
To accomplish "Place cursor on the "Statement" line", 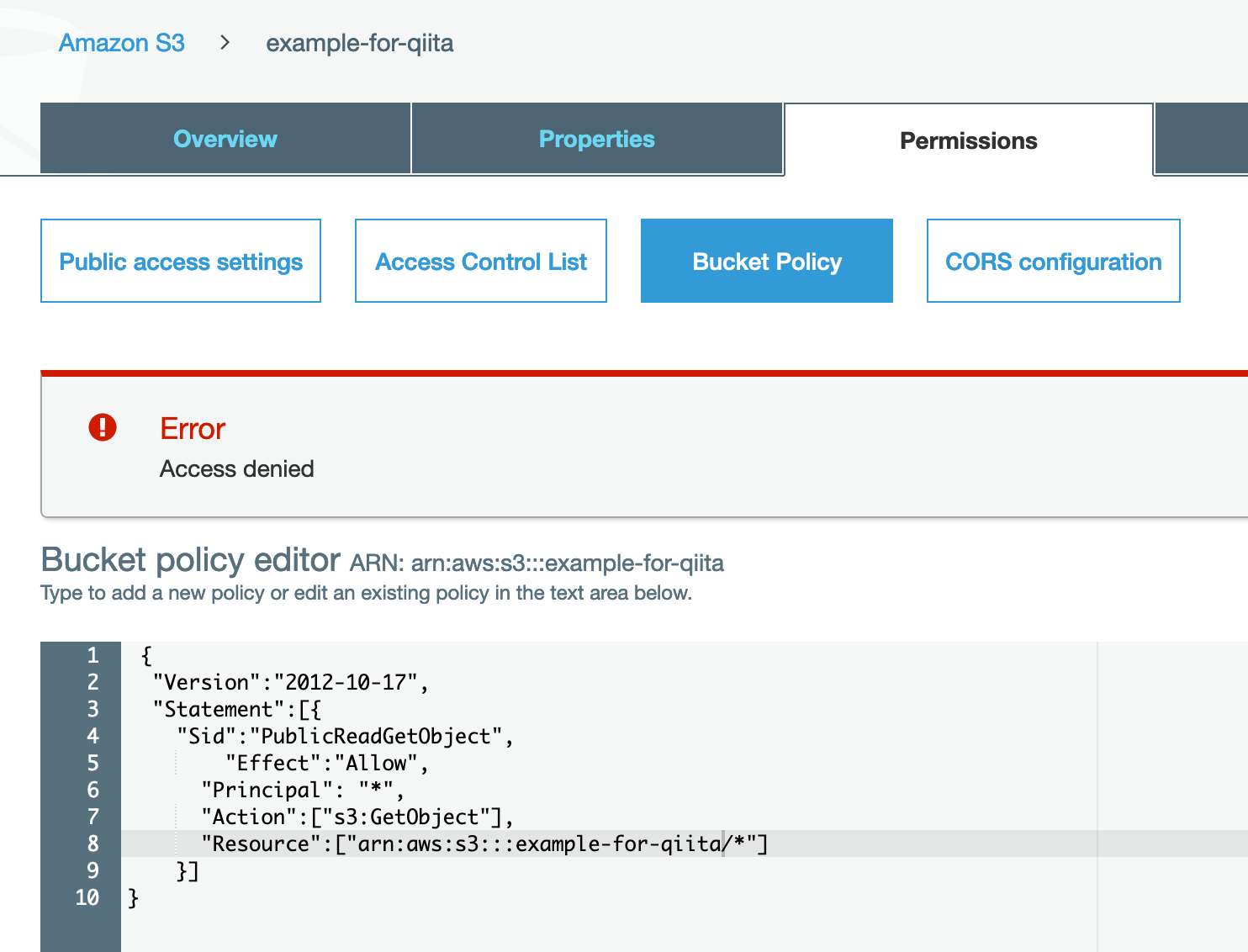I will click(237, 709).
